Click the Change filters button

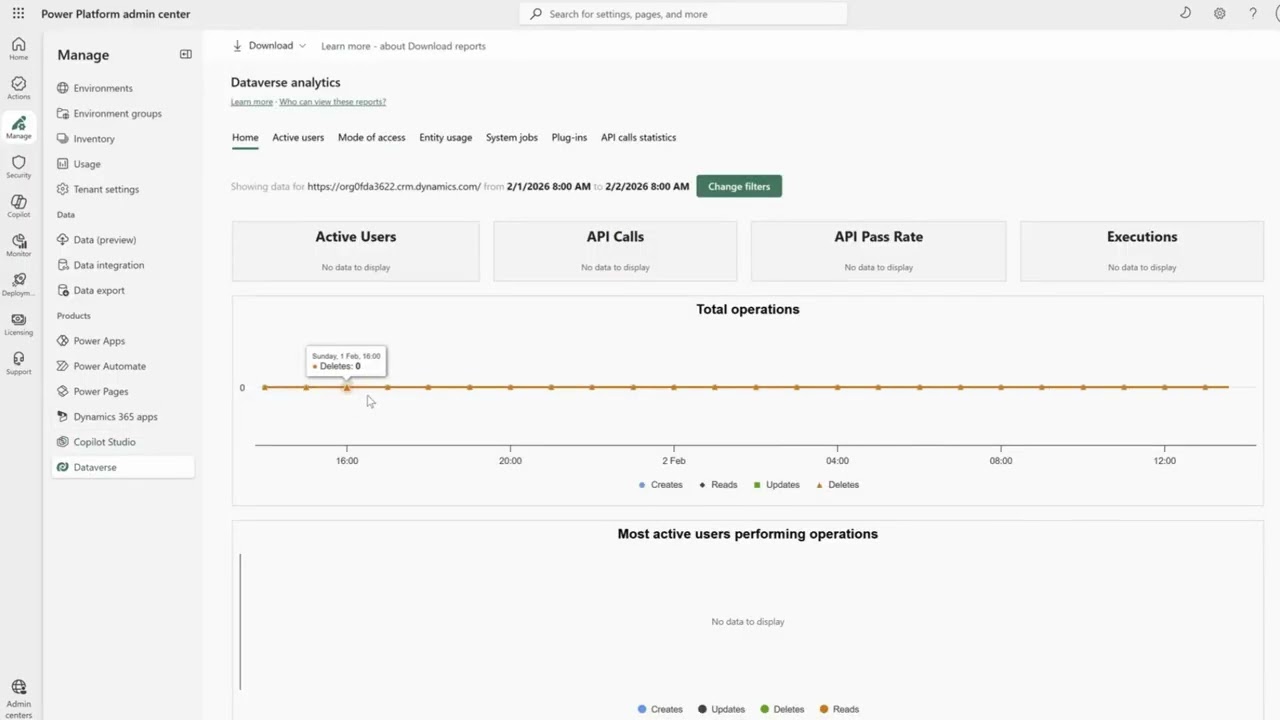pyautogui.click(x=739, y=186)
